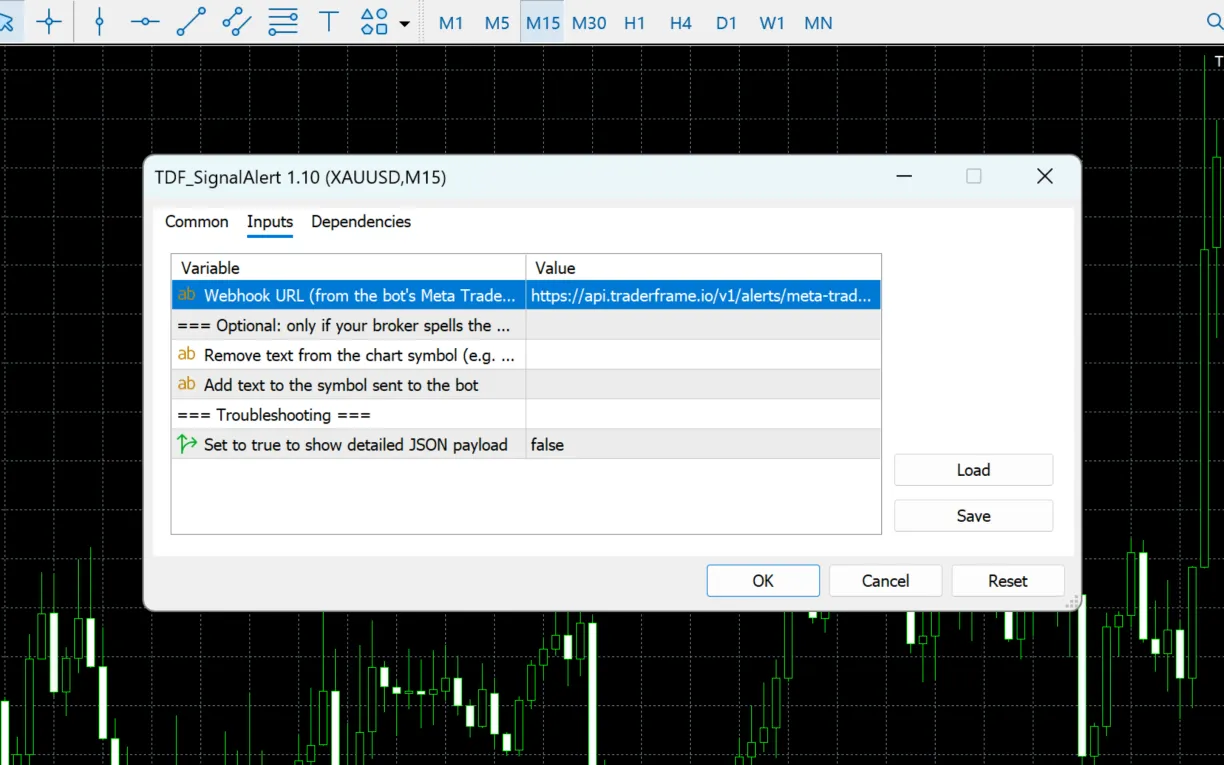Select the M15 timeframe button
The image size is (1224, 765).
543,23
